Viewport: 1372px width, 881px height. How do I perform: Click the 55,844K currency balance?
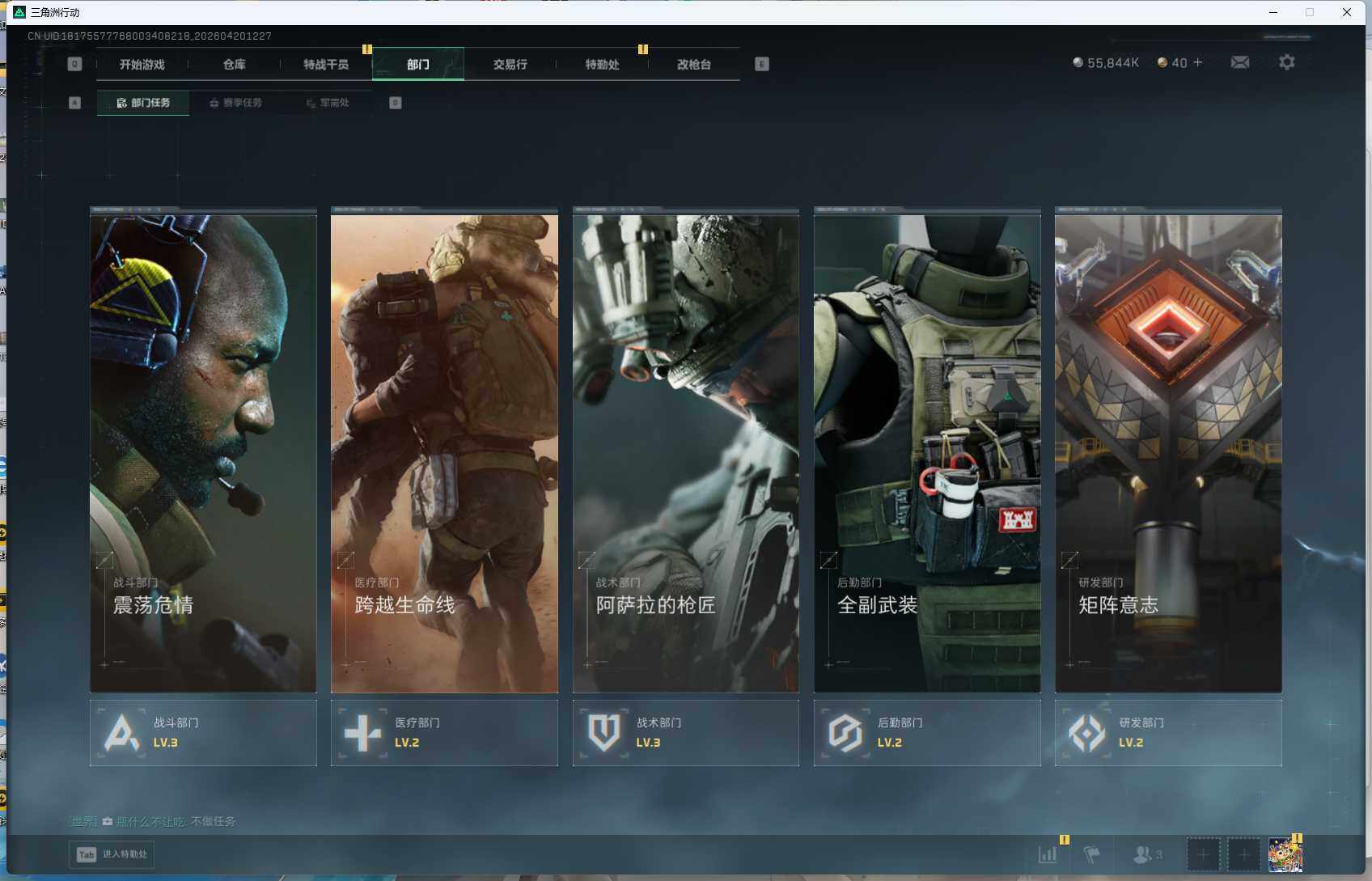click(x=1105, y=62)
